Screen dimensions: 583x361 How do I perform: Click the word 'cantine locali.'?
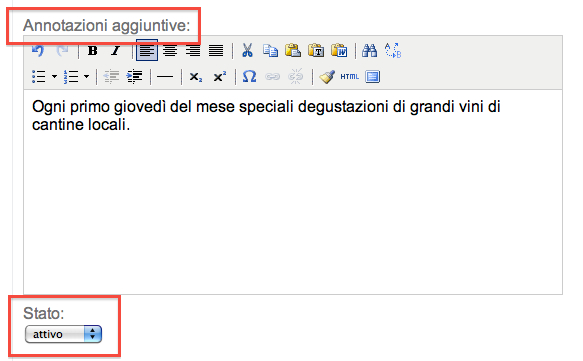(x=81, y=125)
